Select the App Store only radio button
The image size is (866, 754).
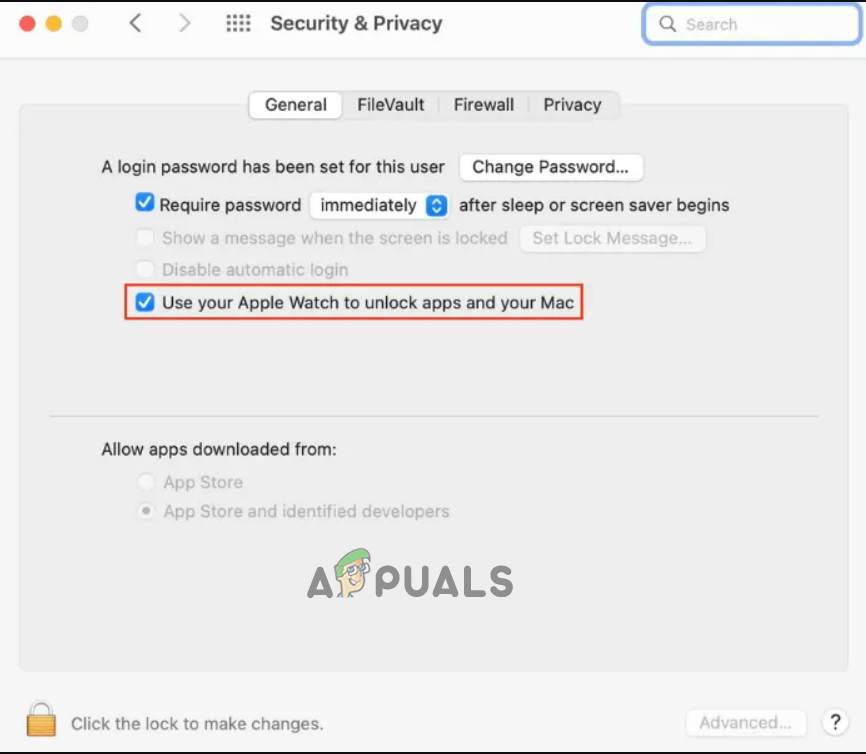(x=145, y=482)
